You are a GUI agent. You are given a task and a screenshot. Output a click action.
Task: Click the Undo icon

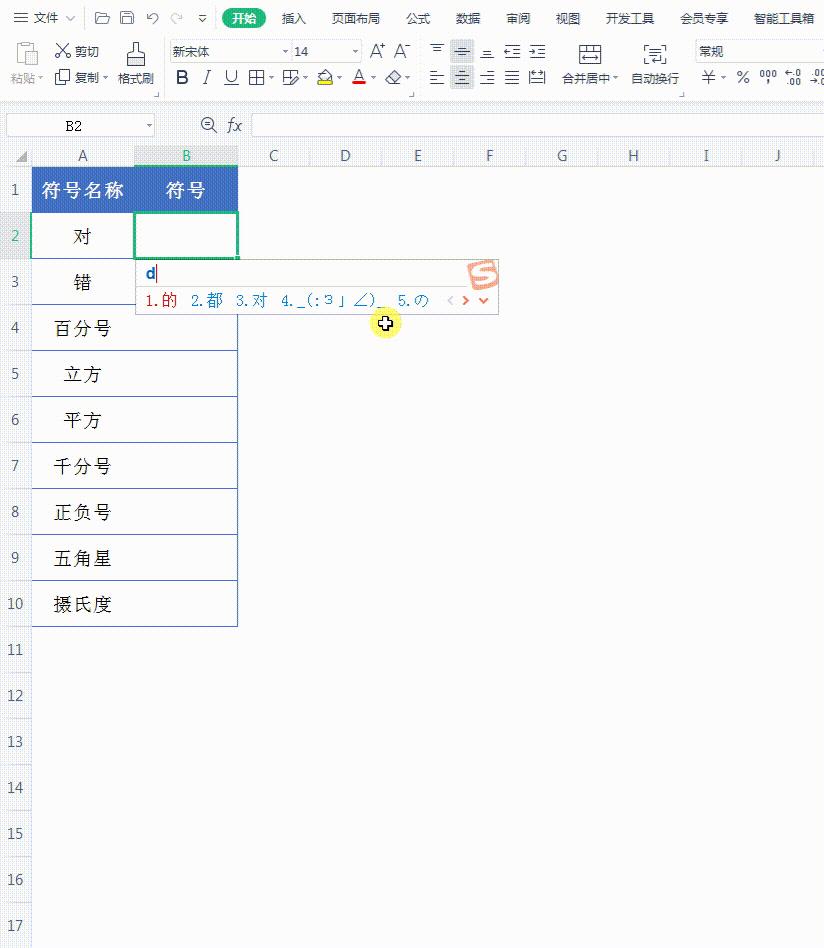tap(150, 16)
